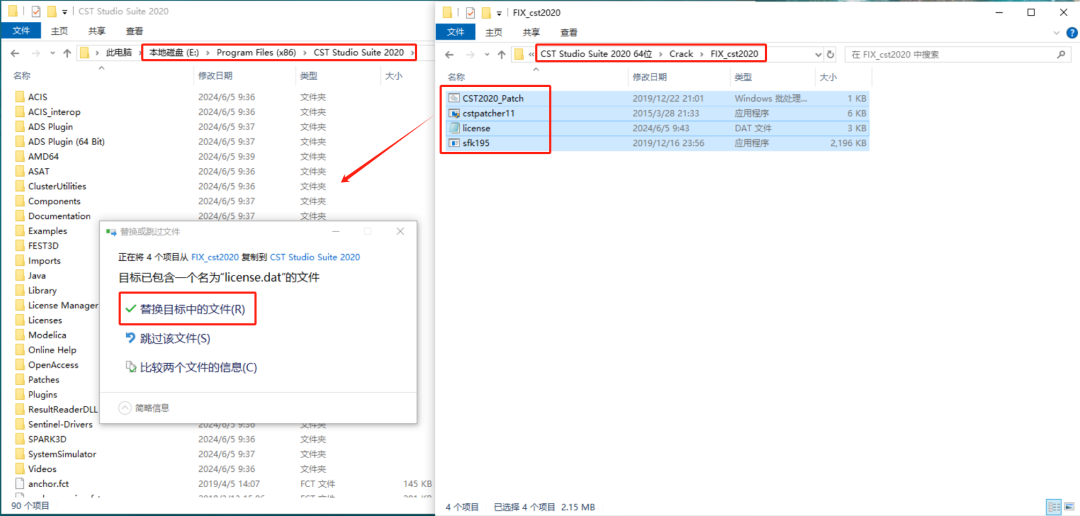Go up one level in FIX_cst2020 window

[x=501, y=54]
